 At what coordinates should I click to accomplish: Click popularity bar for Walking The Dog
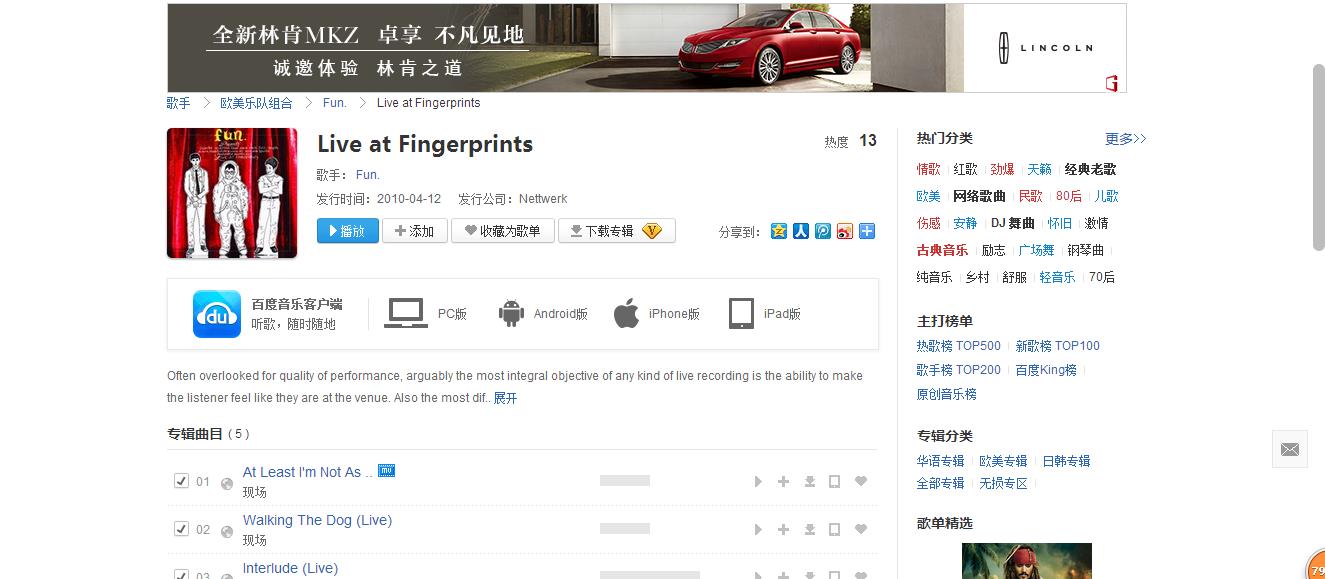625,528
